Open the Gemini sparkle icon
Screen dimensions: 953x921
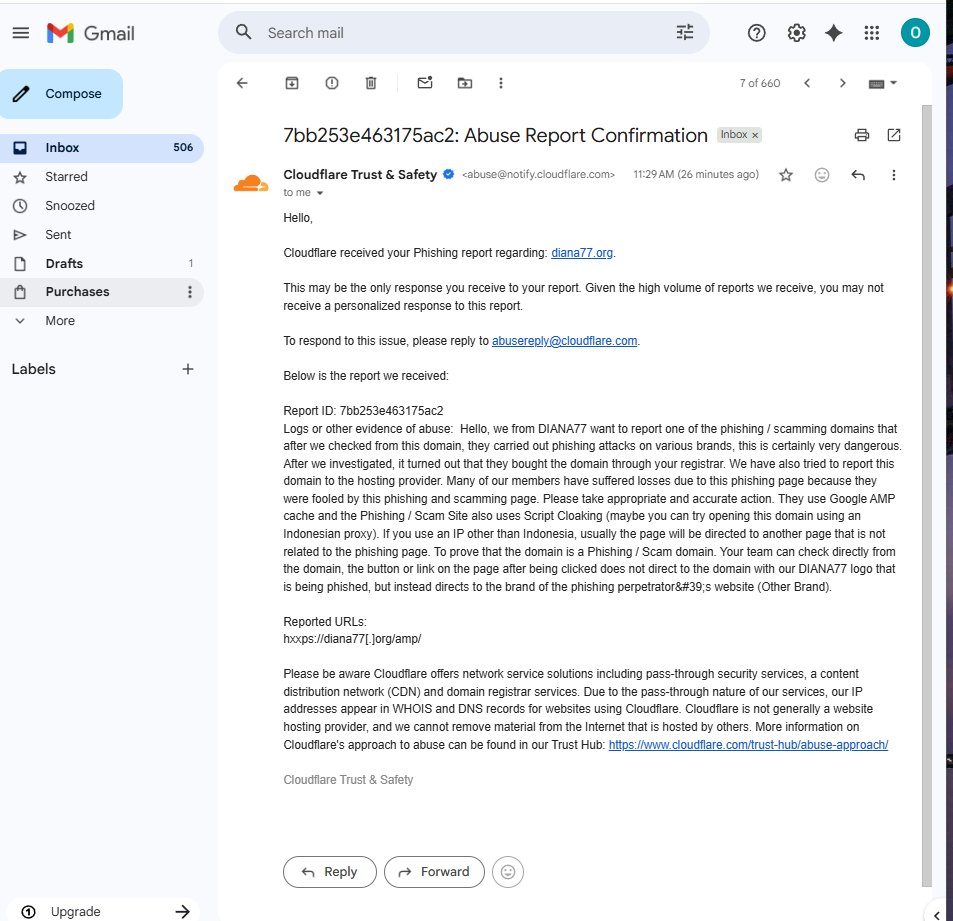(x=833, y=33)
